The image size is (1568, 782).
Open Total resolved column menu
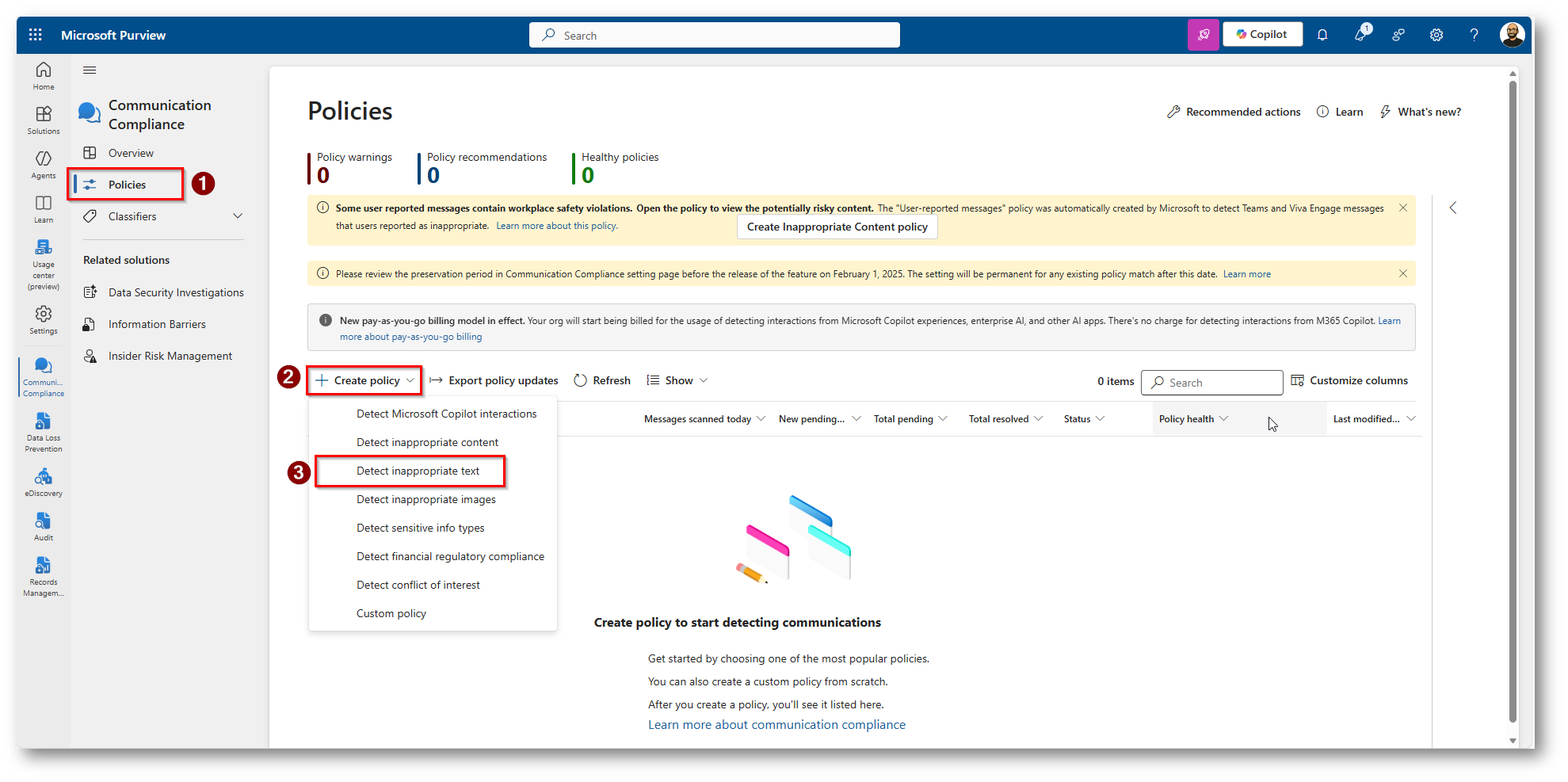(1039, 419)
